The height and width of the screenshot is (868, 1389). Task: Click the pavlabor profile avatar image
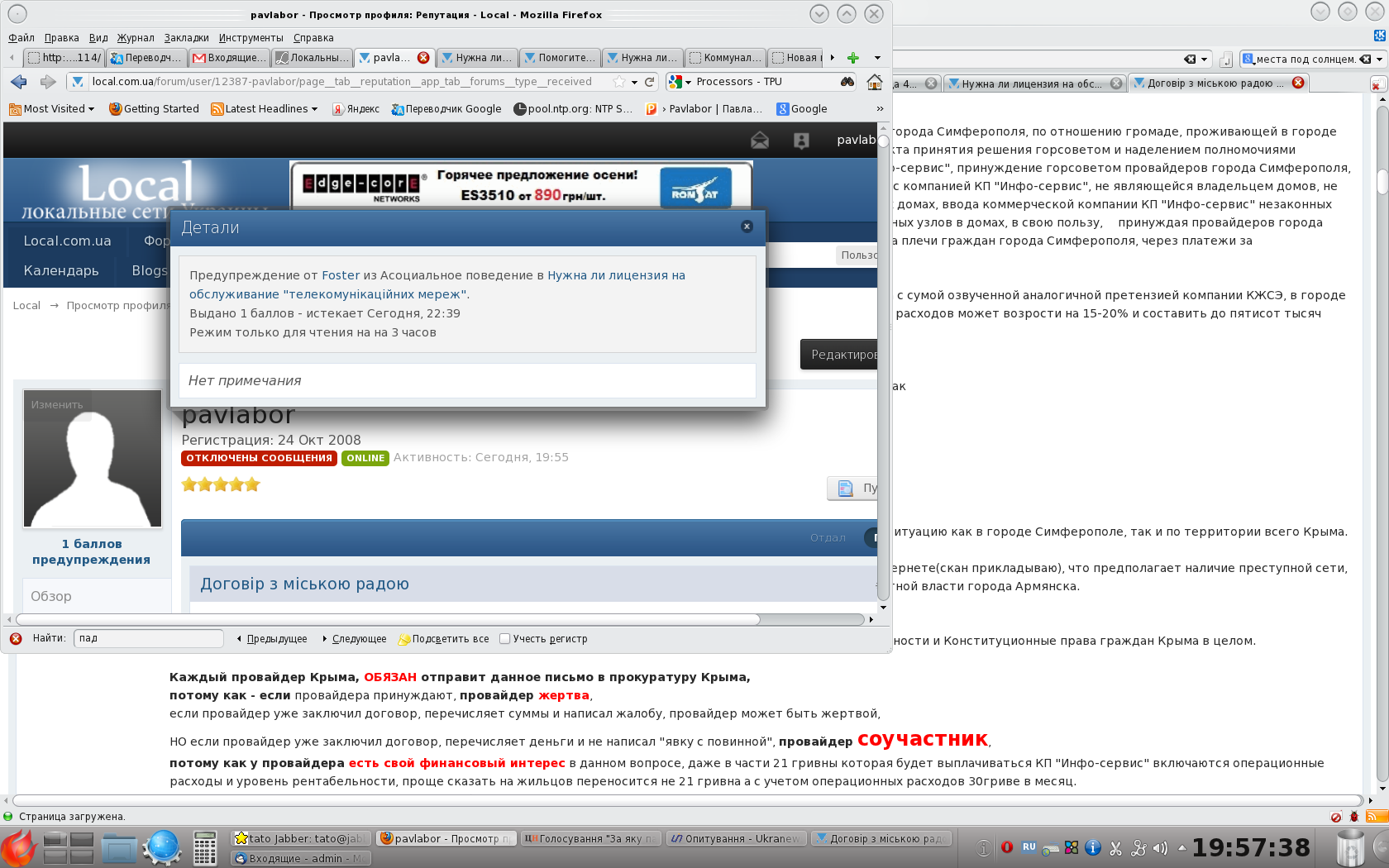pos(93,458)
